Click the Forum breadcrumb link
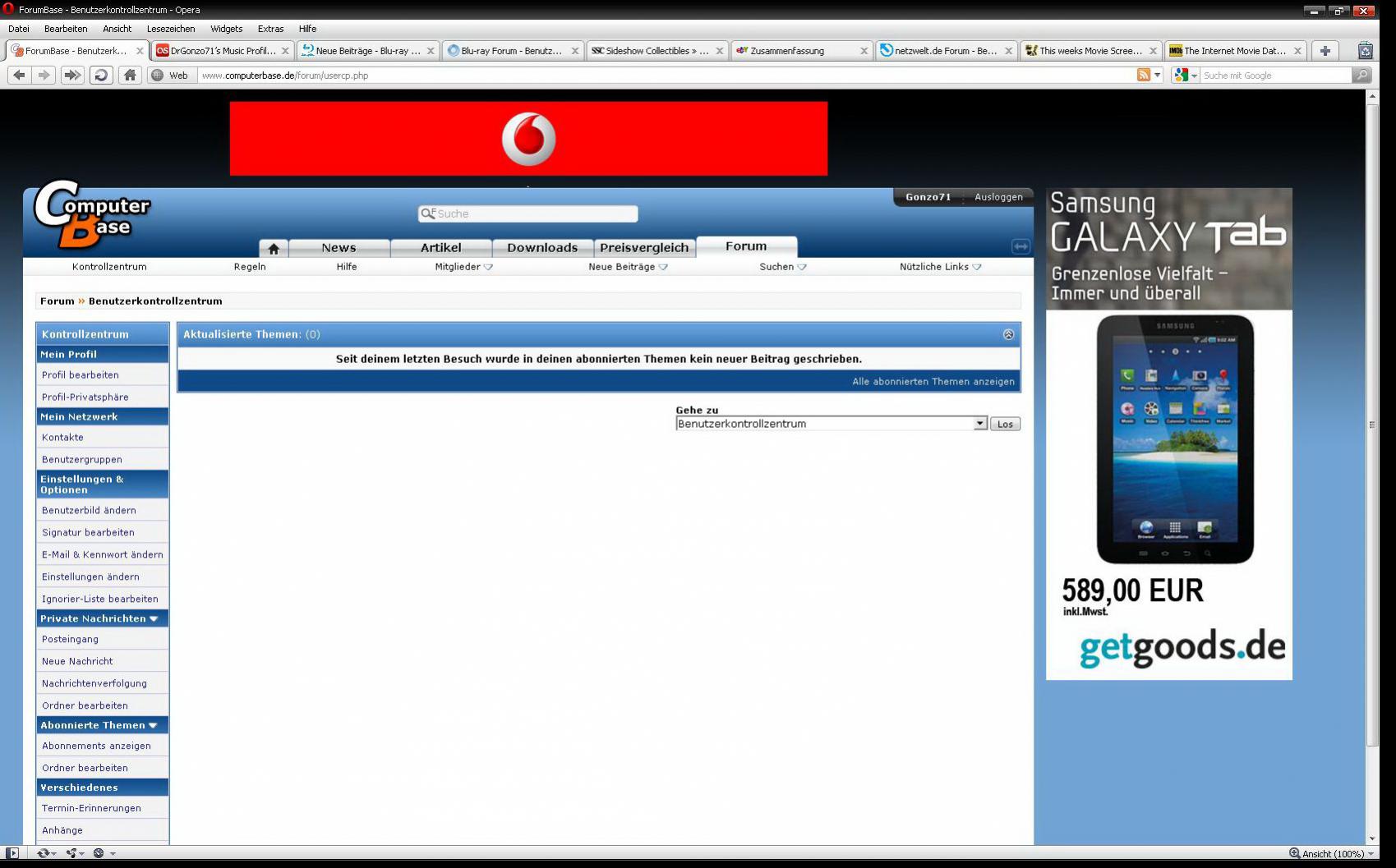 (x=57, y=301)
